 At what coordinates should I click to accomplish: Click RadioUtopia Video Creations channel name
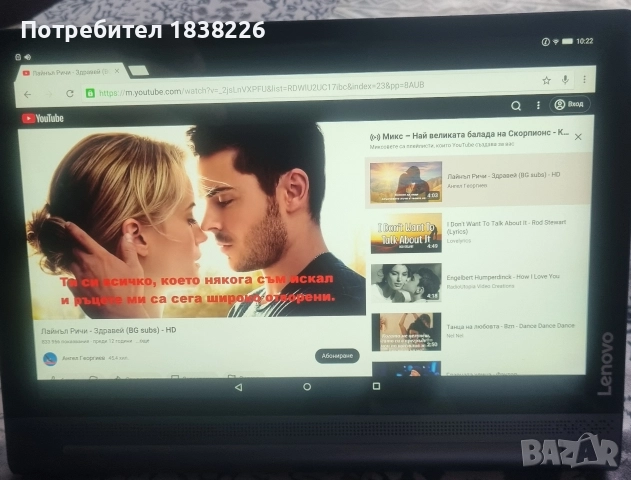pos(480,286)
